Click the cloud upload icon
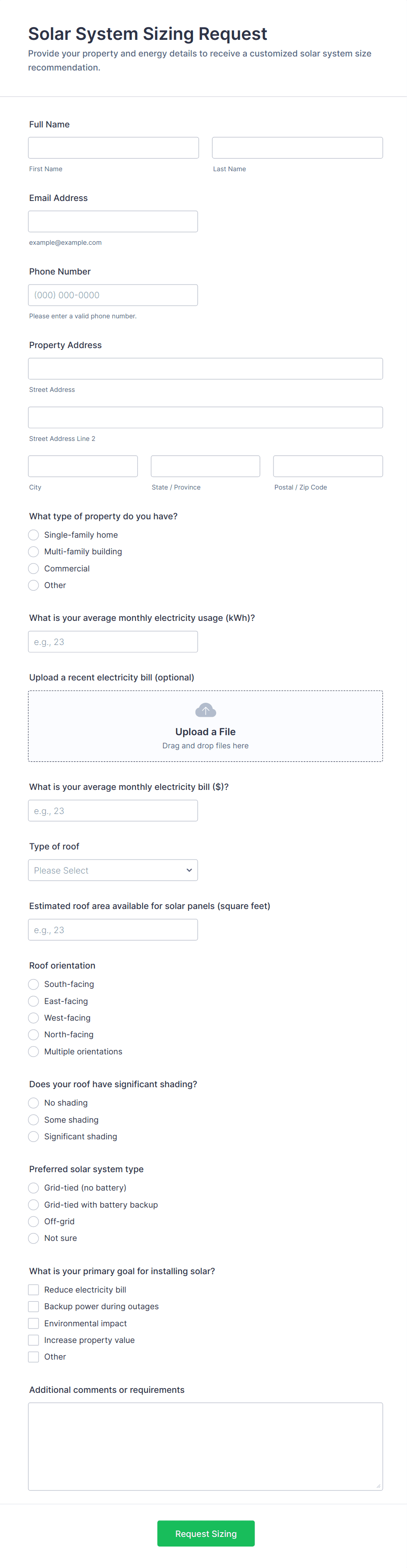 pyautogui.click(x=205, y=710)
